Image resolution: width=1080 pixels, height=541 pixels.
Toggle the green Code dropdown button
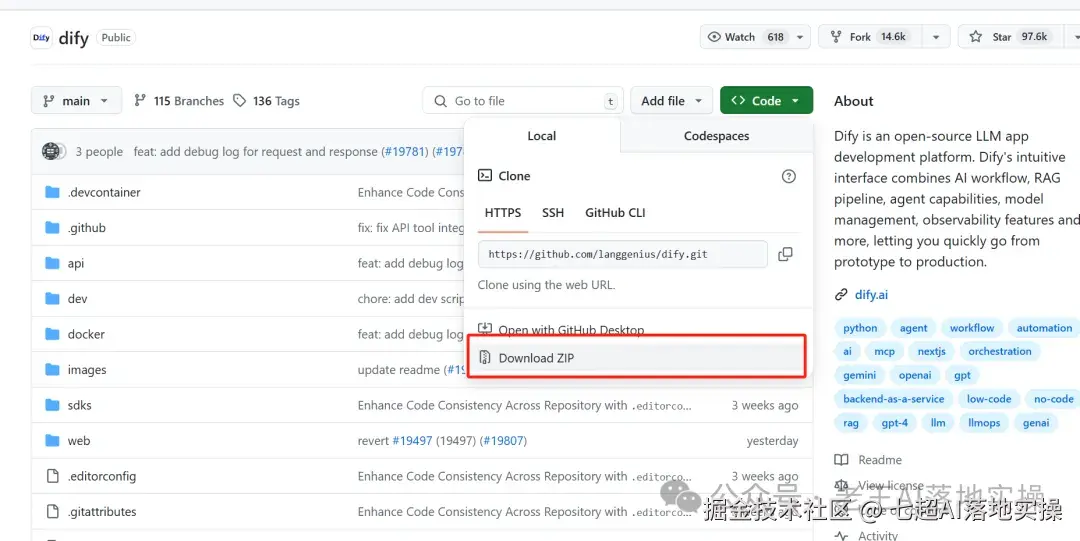pos(767,101)
